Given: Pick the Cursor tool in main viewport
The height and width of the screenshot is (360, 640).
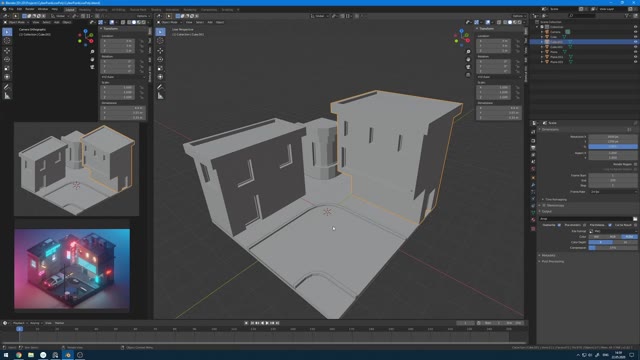Looking at the screenshot, I should coord(160,40).
